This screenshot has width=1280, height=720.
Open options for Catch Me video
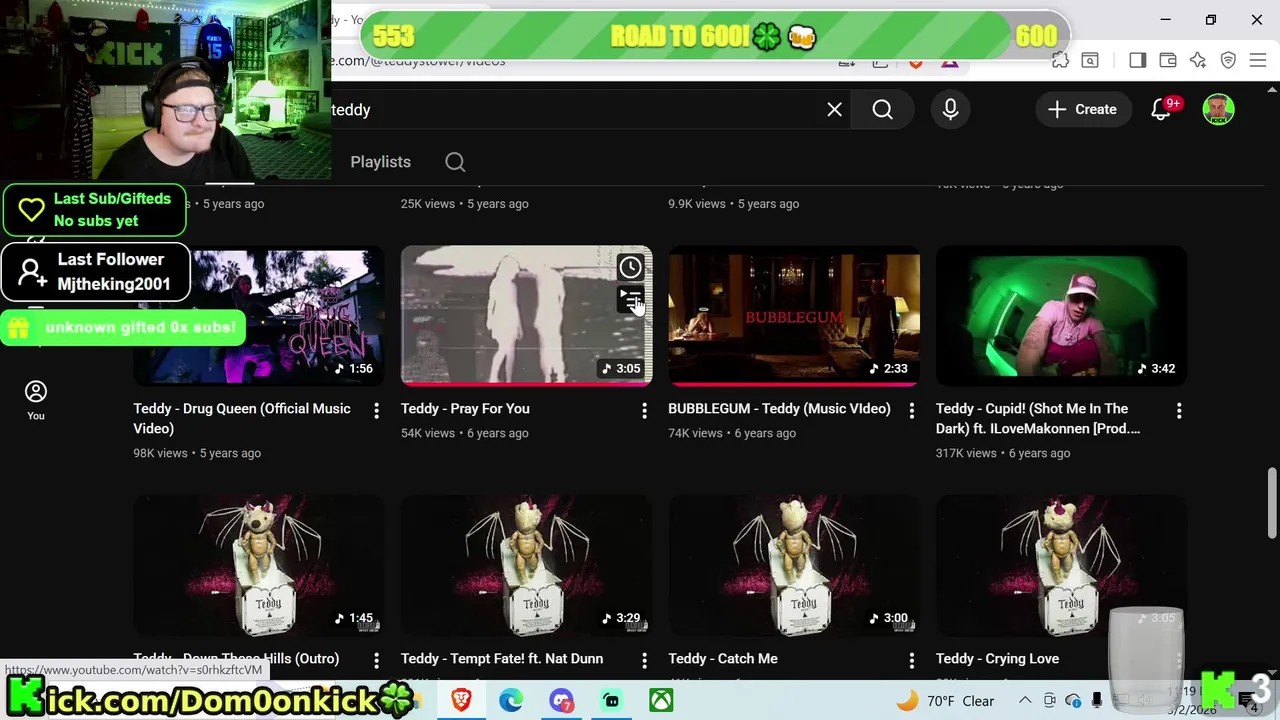(911, 660)
